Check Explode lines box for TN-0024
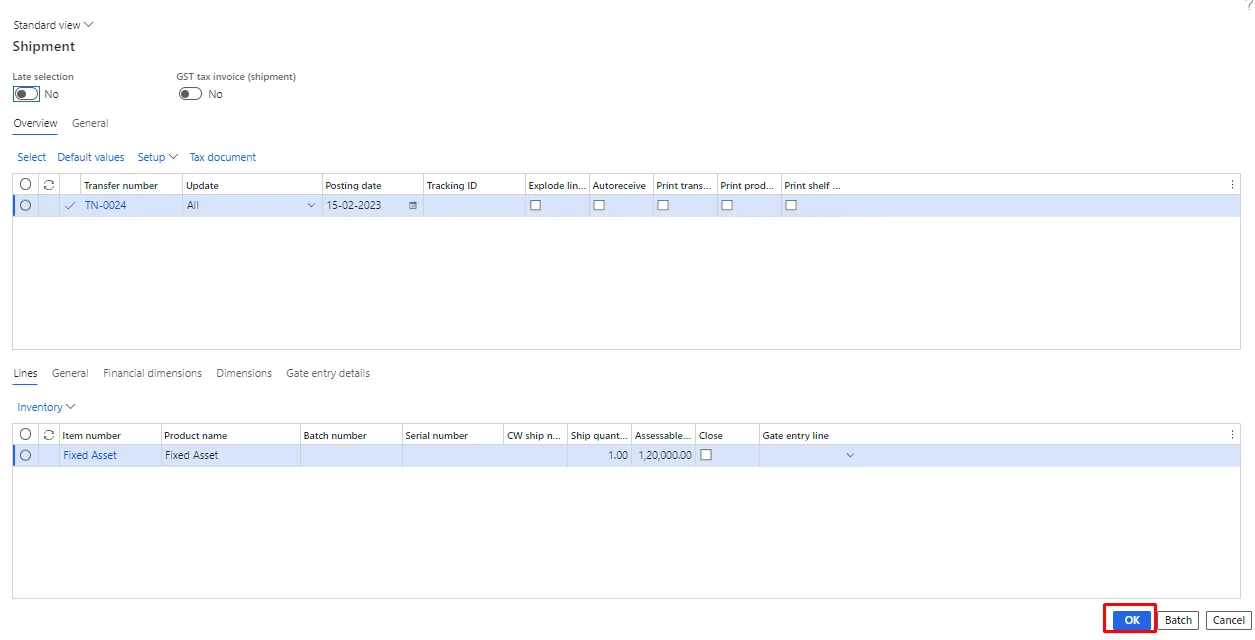The width and height of the screenshot is (1255, 640). tap(535, 205)
